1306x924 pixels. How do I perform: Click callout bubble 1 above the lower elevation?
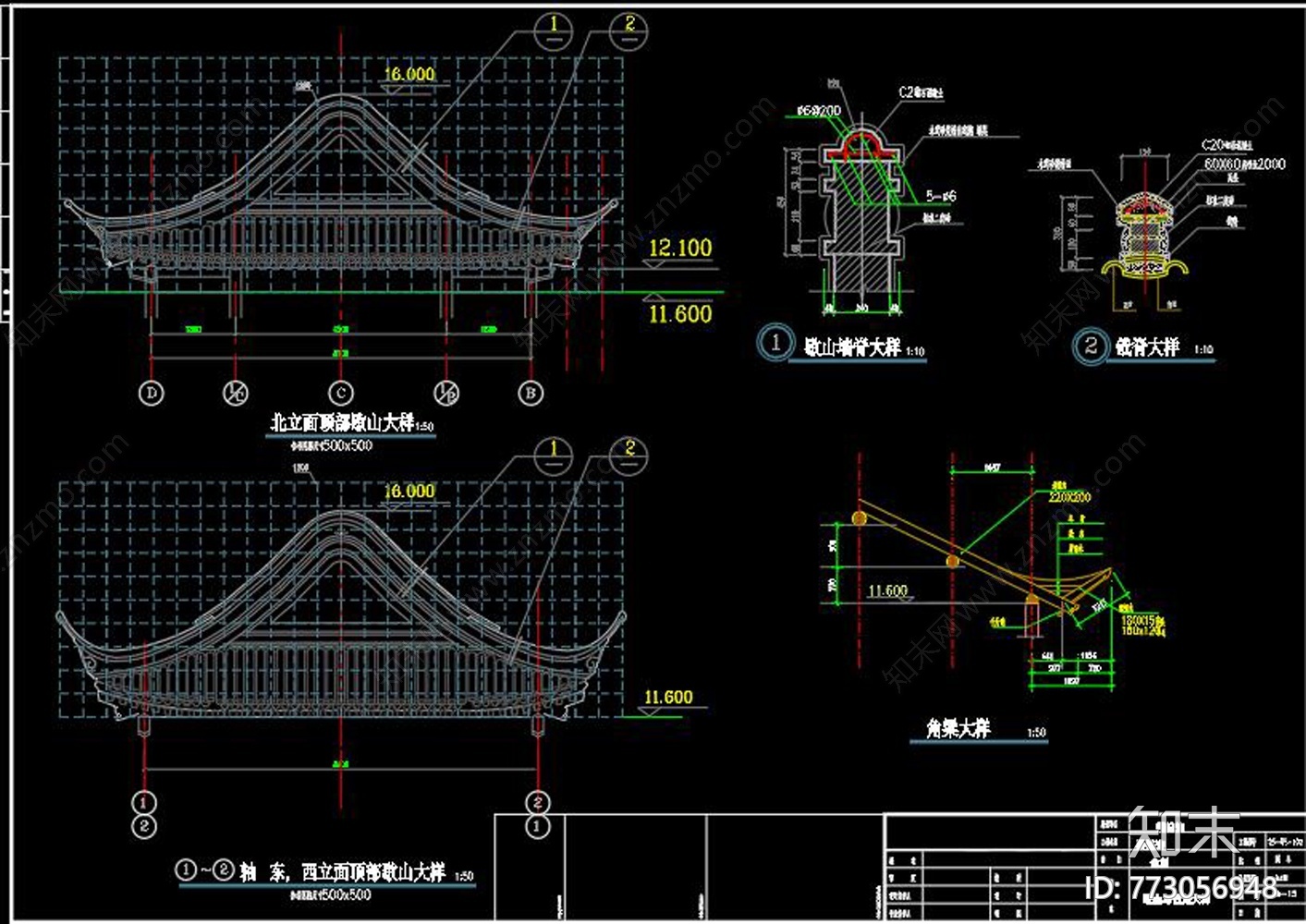pyautogui.click(x=554, y=454)
